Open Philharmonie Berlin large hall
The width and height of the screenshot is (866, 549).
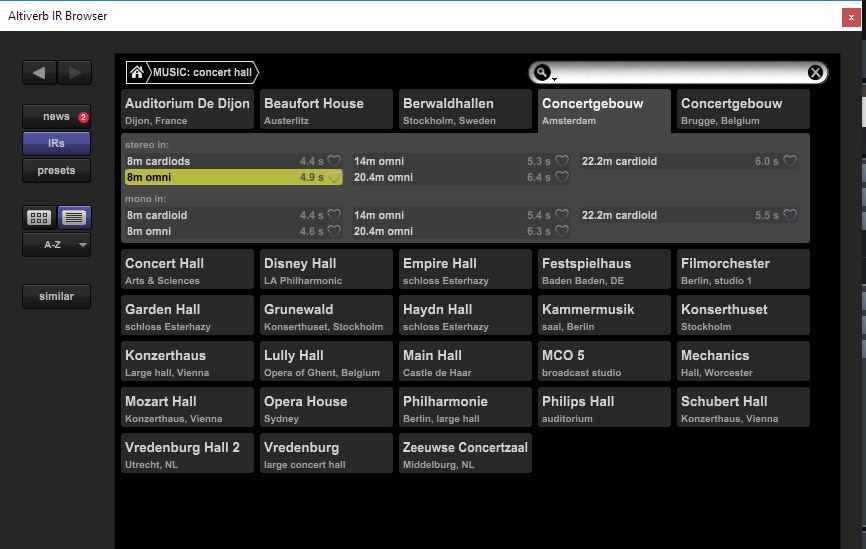pos(465,407)
